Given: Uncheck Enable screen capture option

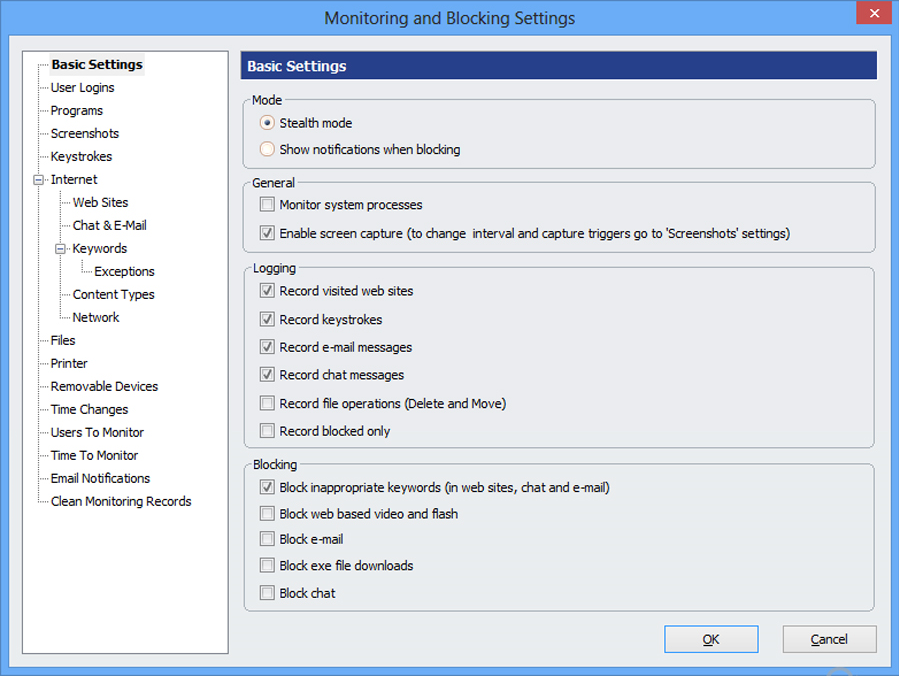Looking at the screenshot, I should [267, 234].
